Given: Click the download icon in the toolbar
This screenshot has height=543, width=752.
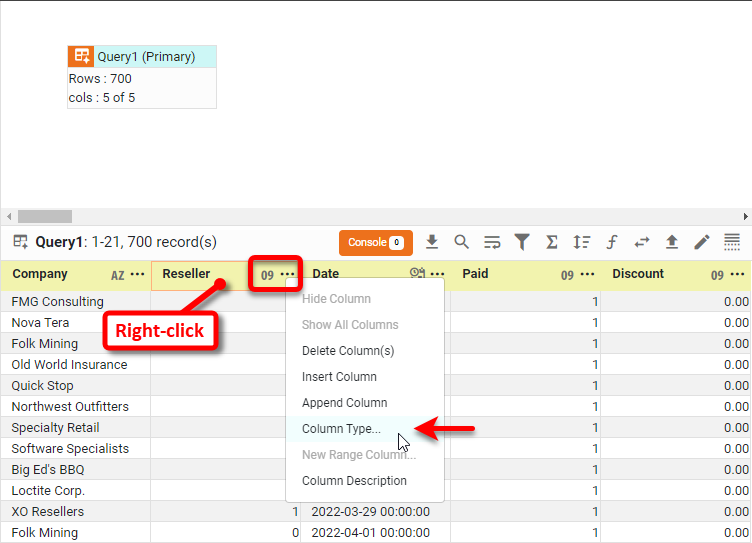Looking at the screenshot, I should pos(432,242).
